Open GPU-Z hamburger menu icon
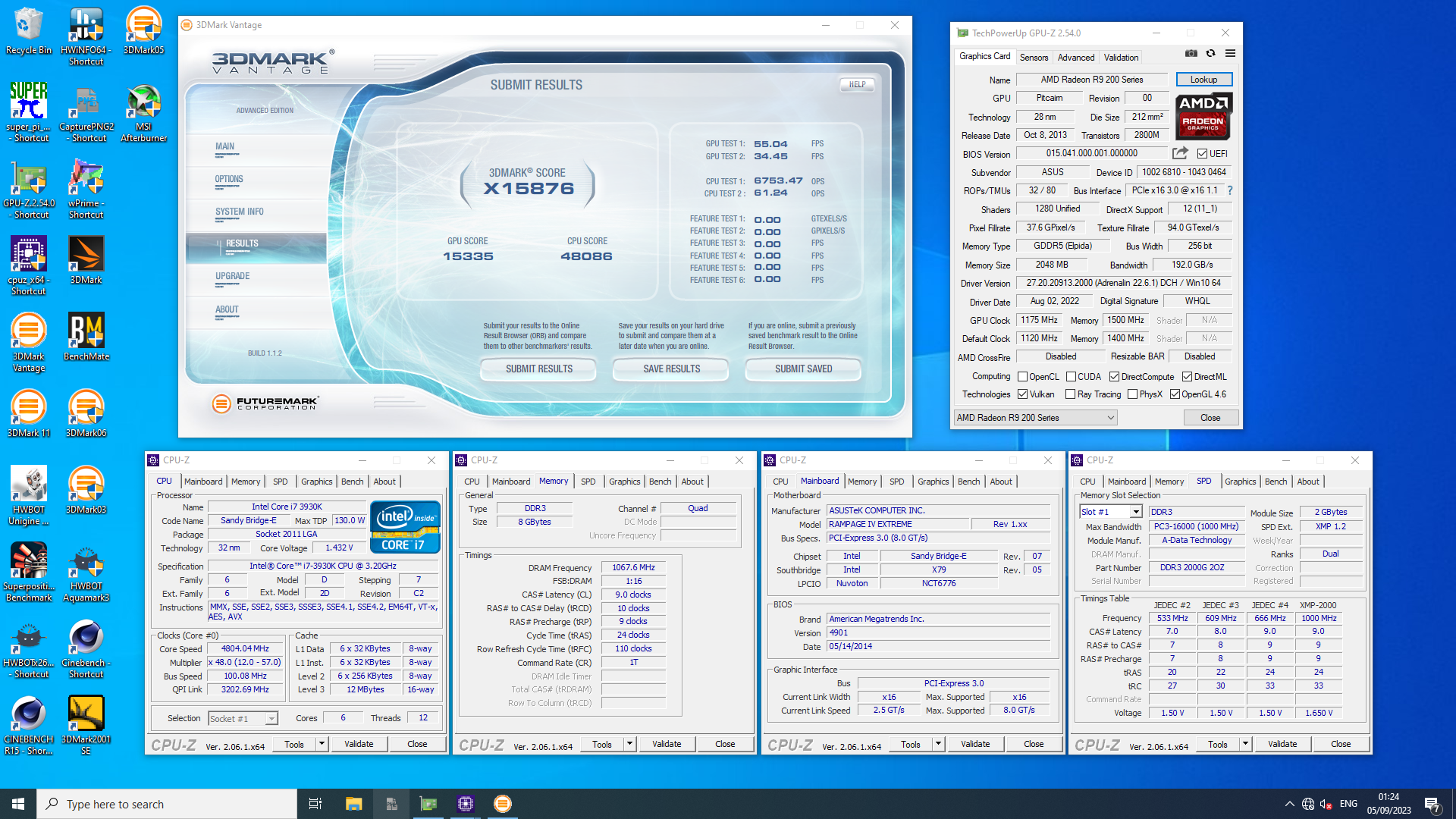 (x=1230, y=53)
